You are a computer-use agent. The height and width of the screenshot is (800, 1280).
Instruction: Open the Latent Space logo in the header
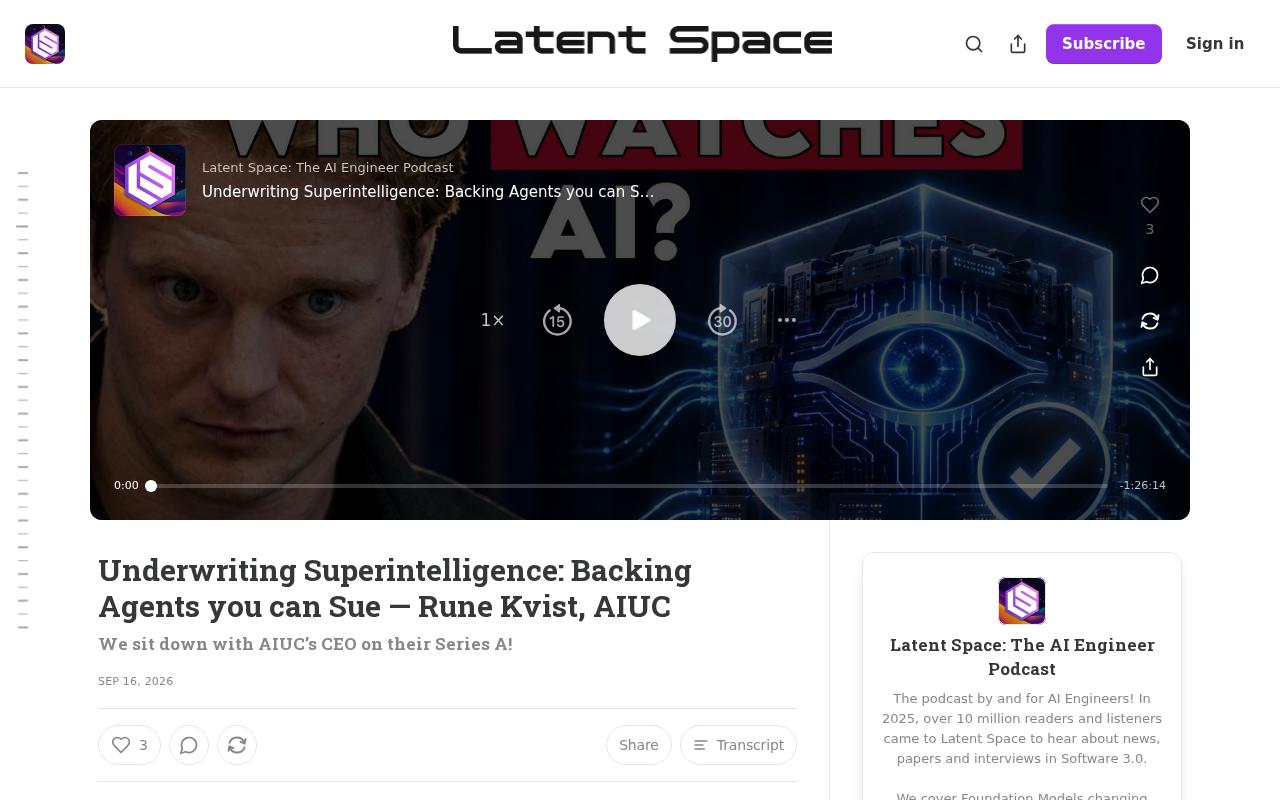[x=45, y=44]
